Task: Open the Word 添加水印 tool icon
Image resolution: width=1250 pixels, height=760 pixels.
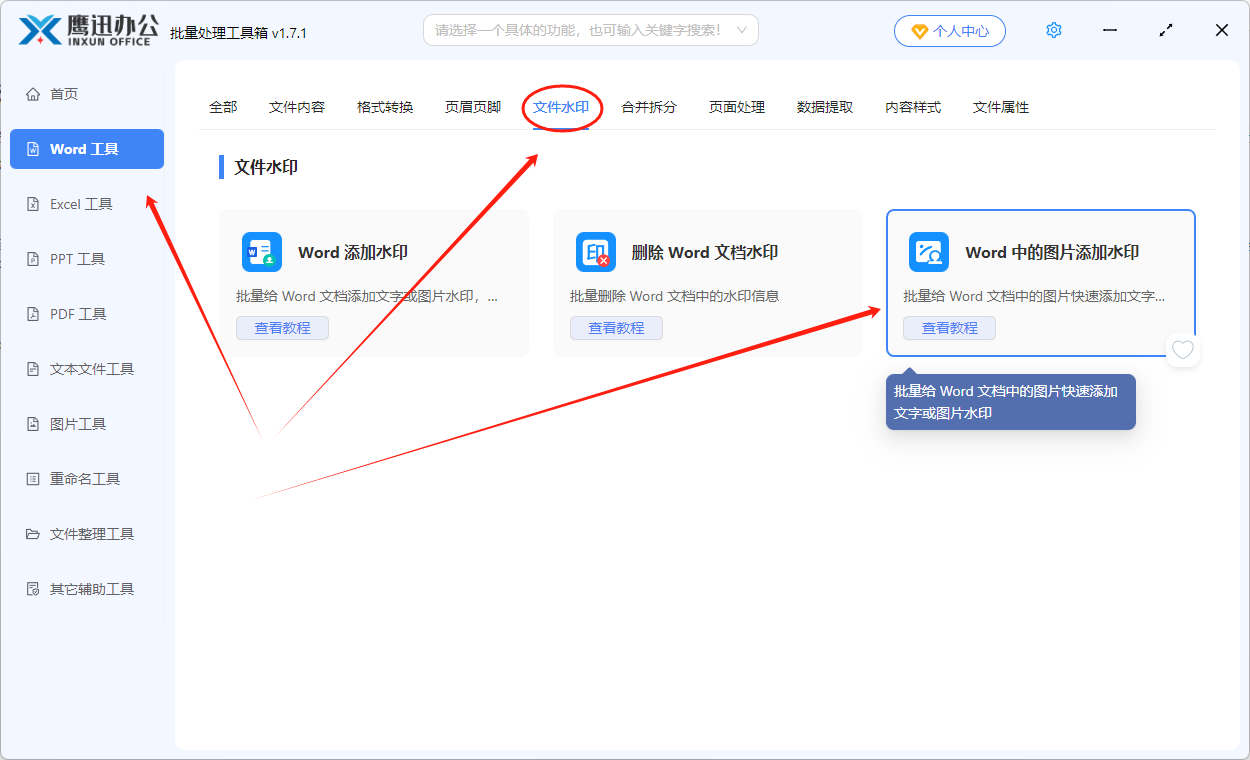Action: click(x=259, y=252)
